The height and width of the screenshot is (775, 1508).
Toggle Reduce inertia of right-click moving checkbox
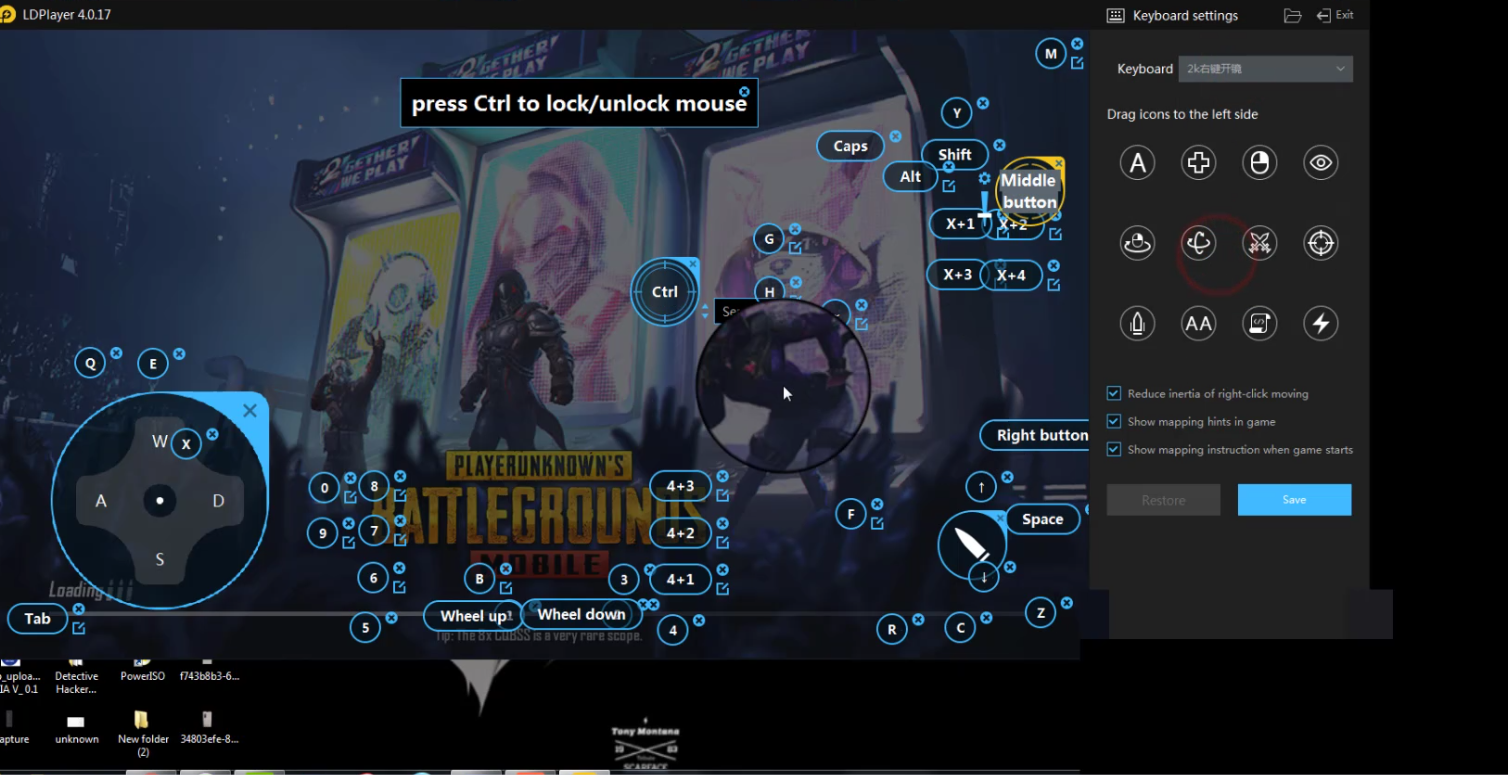coord(1114,393)
